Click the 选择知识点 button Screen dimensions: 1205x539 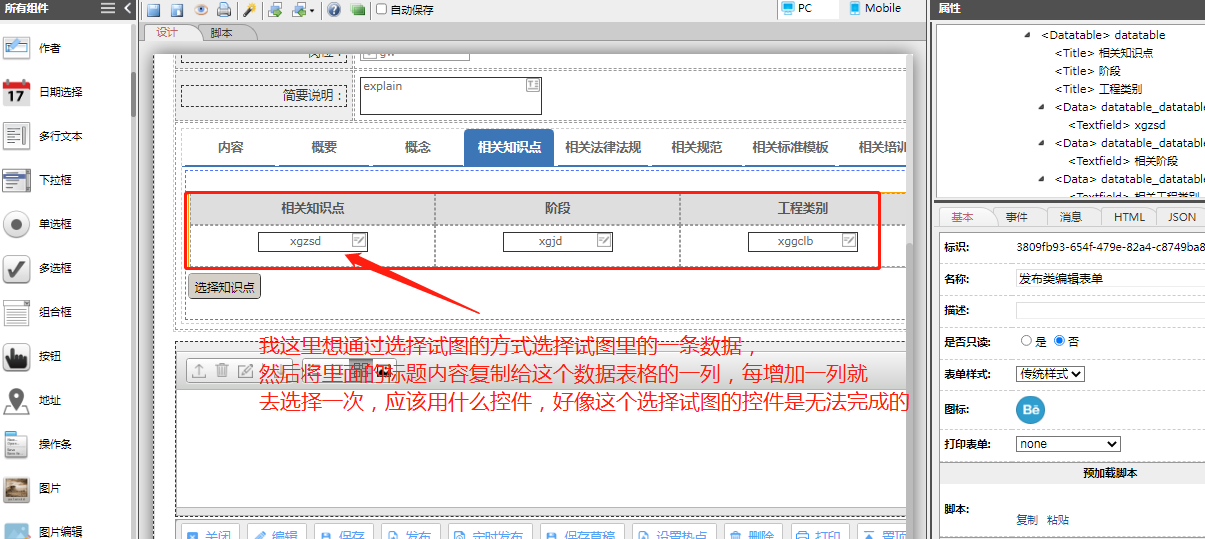pyautogui.click(x=224, y=287)
